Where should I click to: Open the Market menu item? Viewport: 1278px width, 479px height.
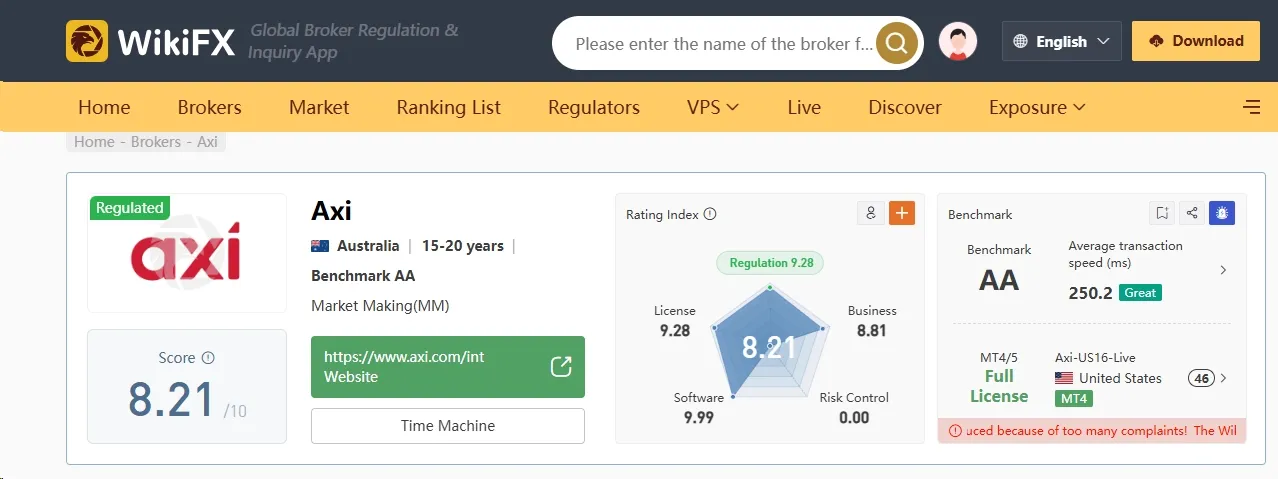point(319,107)
